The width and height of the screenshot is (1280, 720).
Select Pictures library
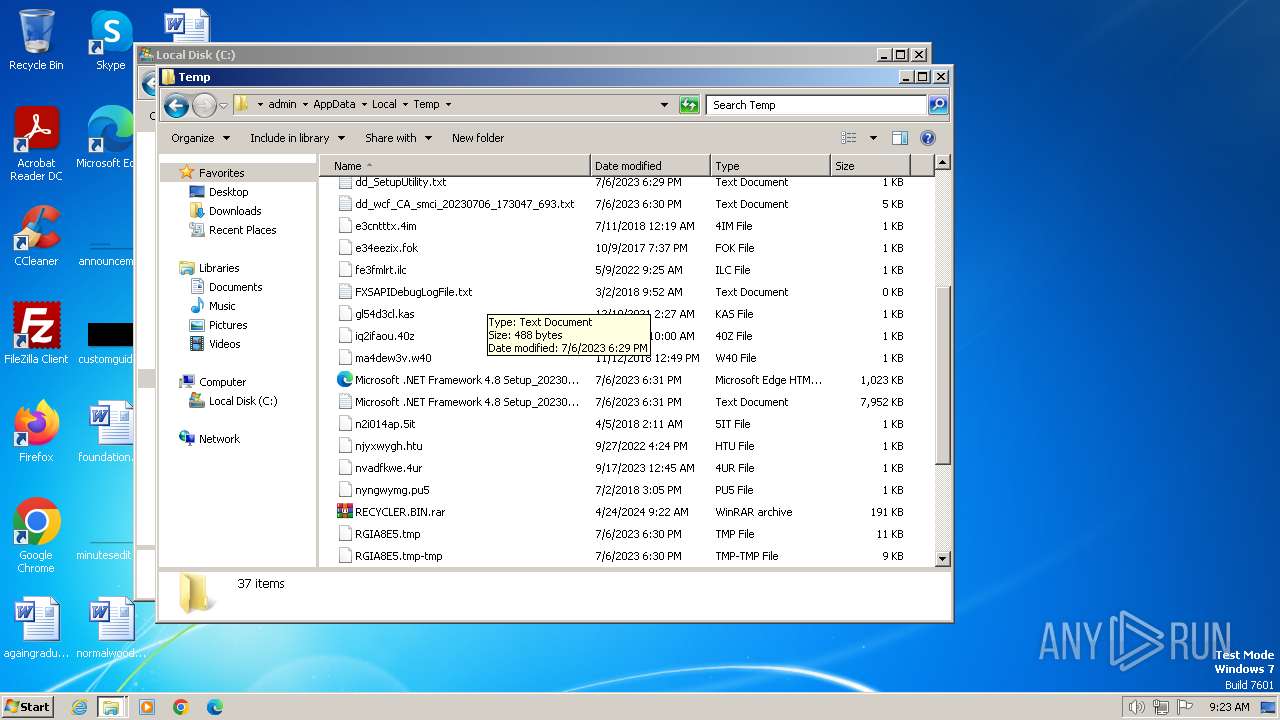(x=228, y=325)
